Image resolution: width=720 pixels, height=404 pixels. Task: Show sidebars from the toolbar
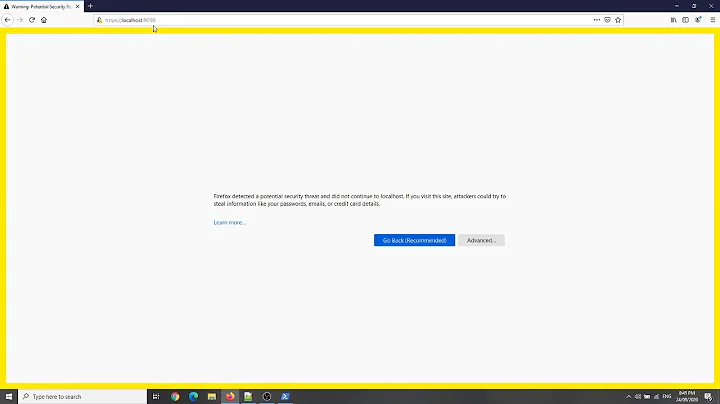coord(685,20)
